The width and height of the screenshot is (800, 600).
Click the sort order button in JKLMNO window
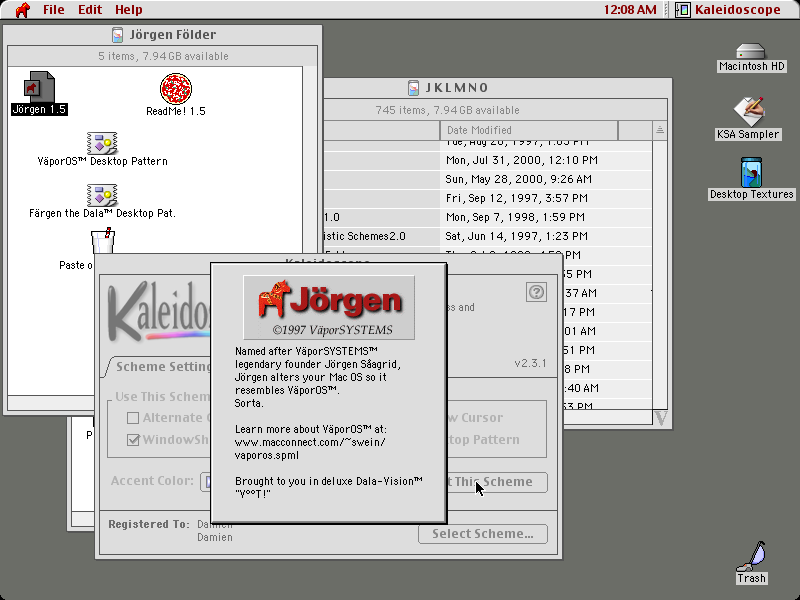point(660,130)
